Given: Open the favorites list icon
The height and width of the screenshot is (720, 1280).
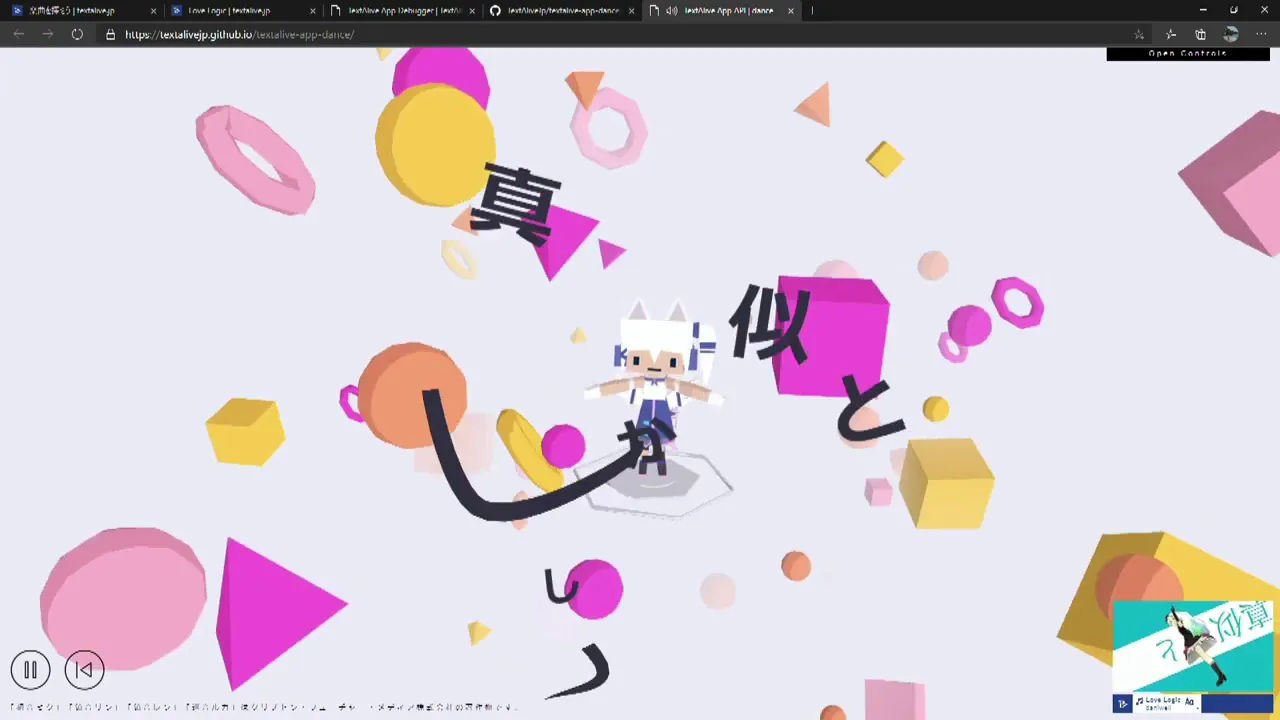Looking at the screenshot, I should 1171,34.
